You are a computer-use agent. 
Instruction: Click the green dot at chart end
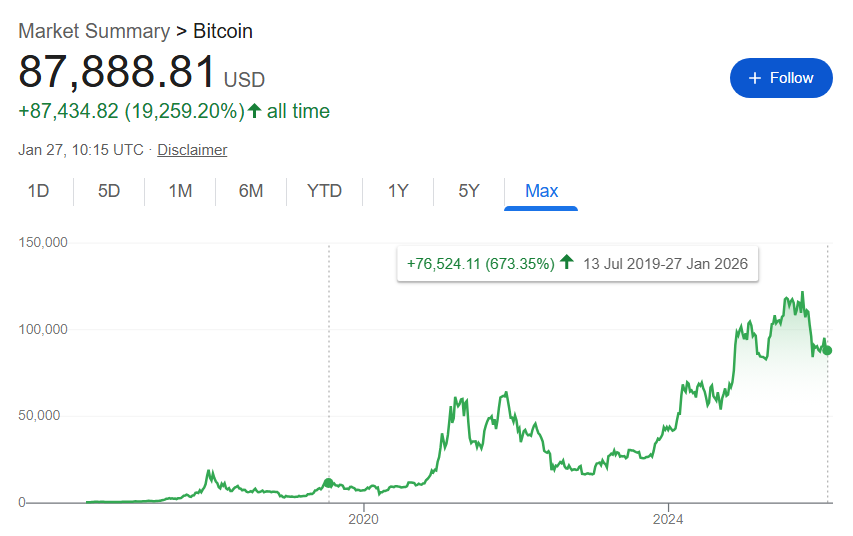pyautogui.click(x=827, y=350)
